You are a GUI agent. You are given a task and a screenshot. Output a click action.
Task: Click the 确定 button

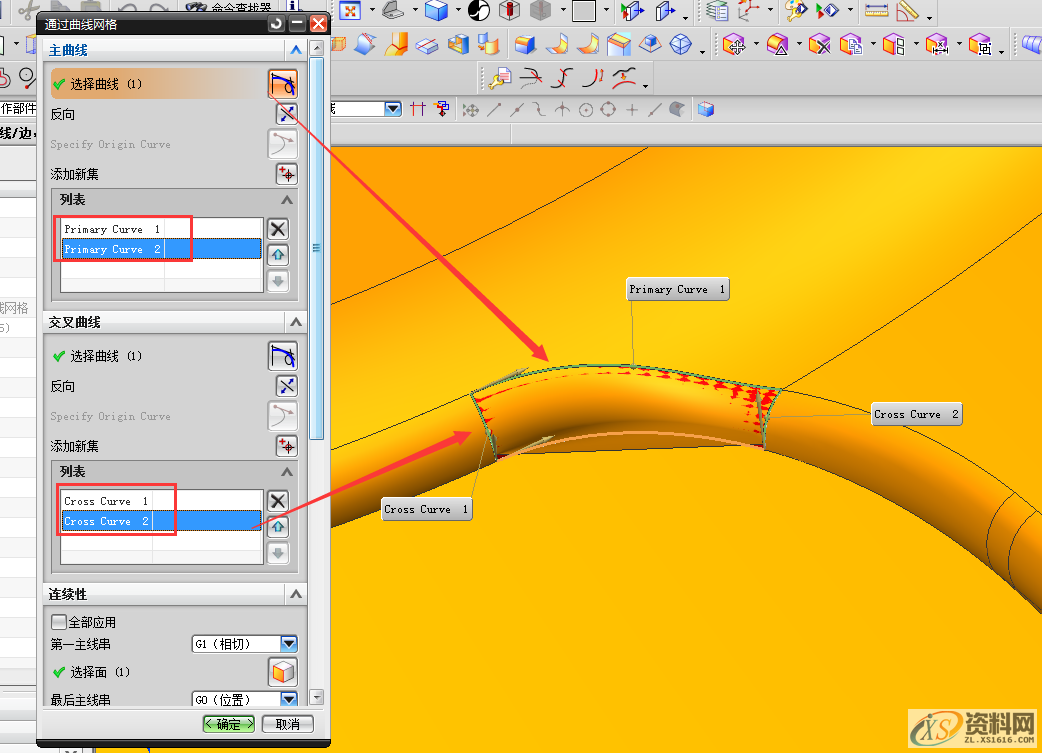[228, 724]
